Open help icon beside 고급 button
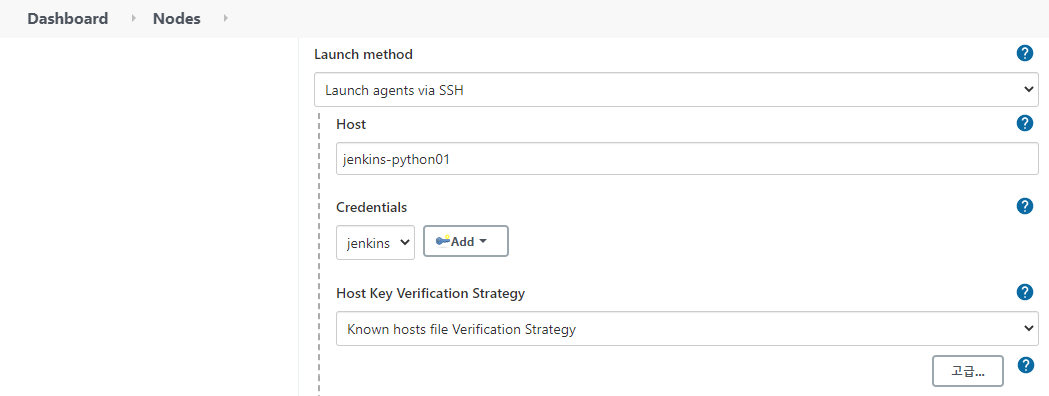 coord(1026,365)
